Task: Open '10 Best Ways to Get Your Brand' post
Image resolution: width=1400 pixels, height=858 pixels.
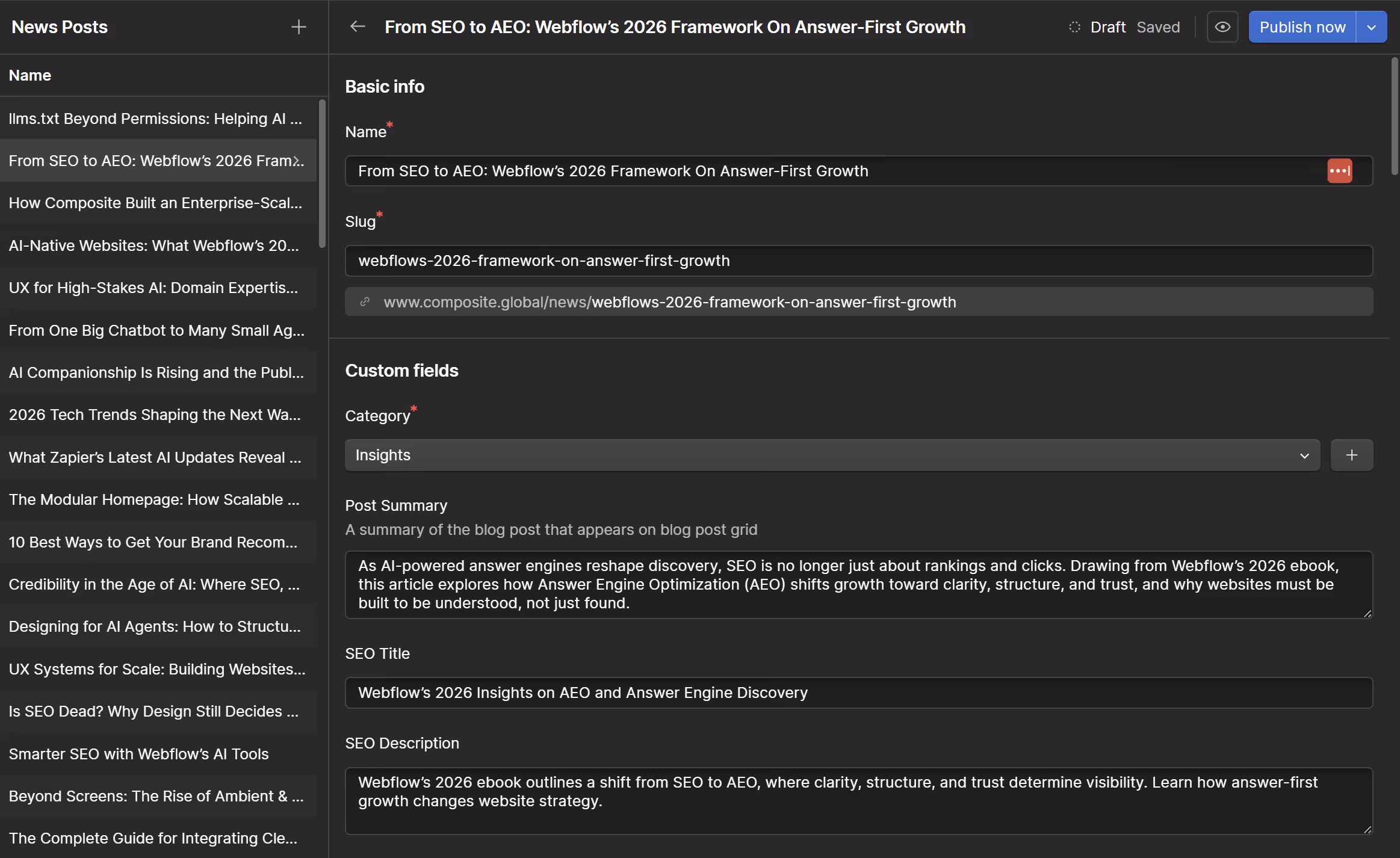Action: [x=158, y=542]
